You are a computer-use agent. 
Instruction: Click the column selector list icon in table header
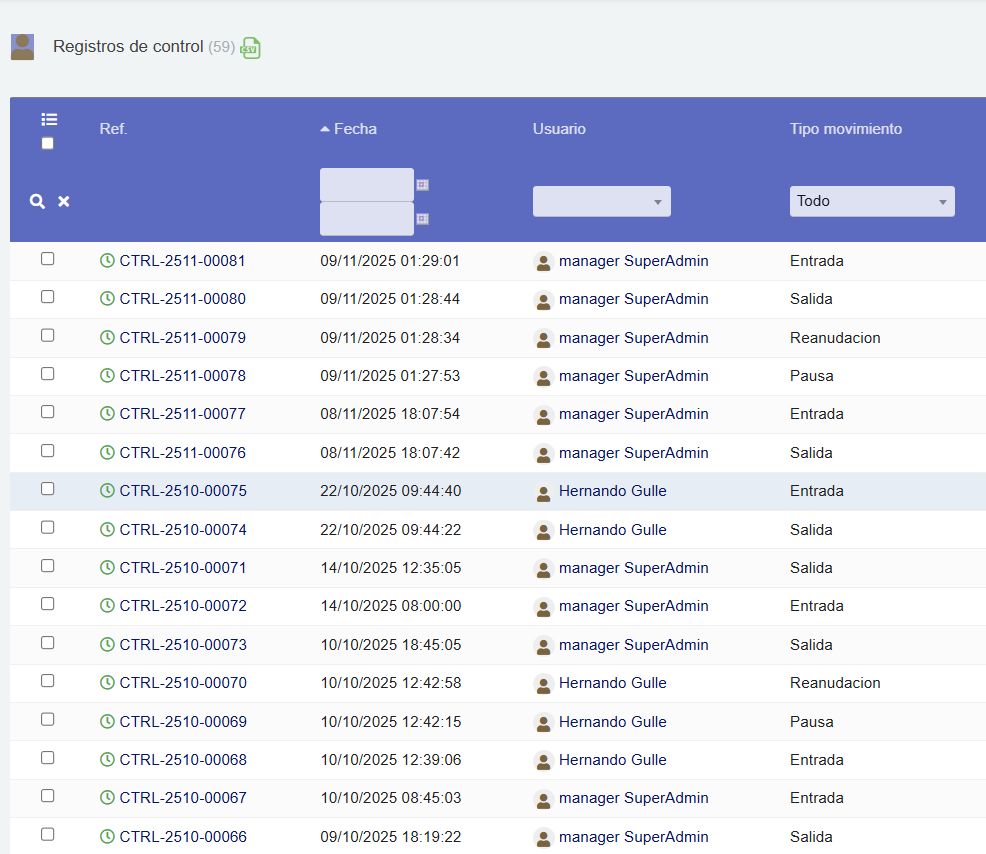48,118
